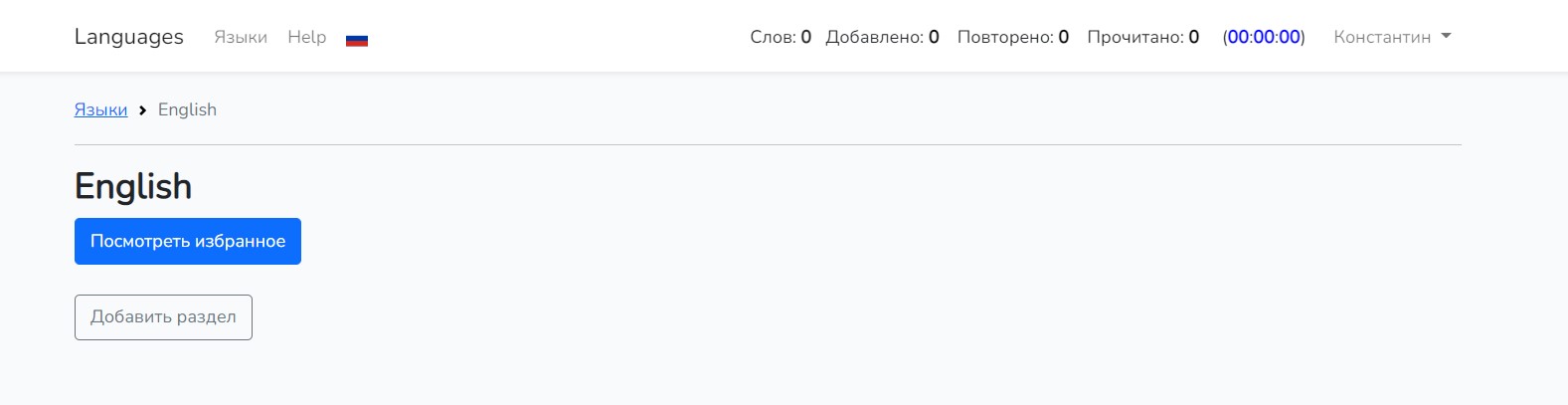Click the zero value after Добавлено
This screenshot has height=405, width=1568.
coord(934,37)
